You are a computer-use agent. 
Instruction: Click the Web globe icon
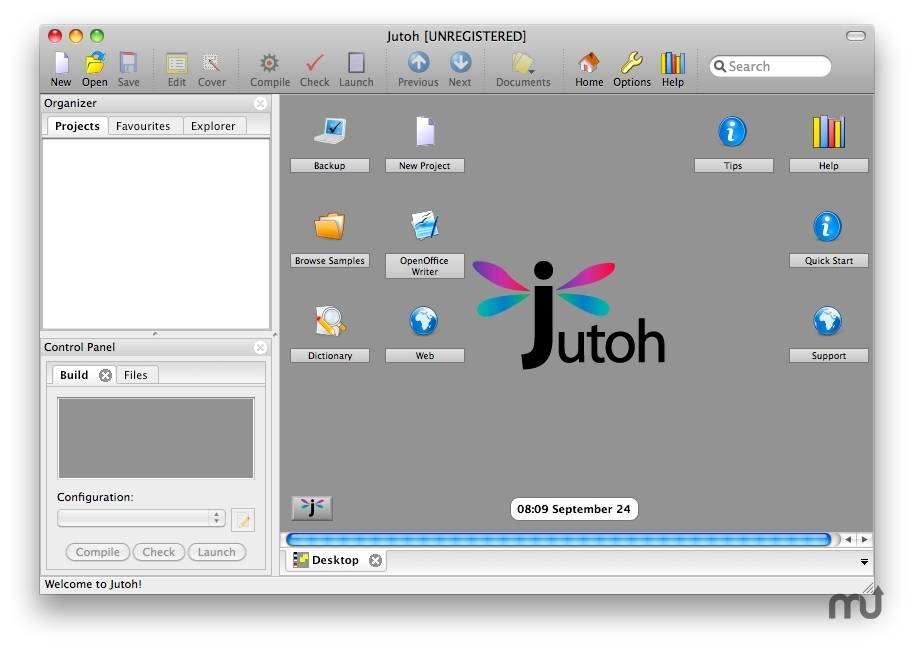[x=424, y=321]
